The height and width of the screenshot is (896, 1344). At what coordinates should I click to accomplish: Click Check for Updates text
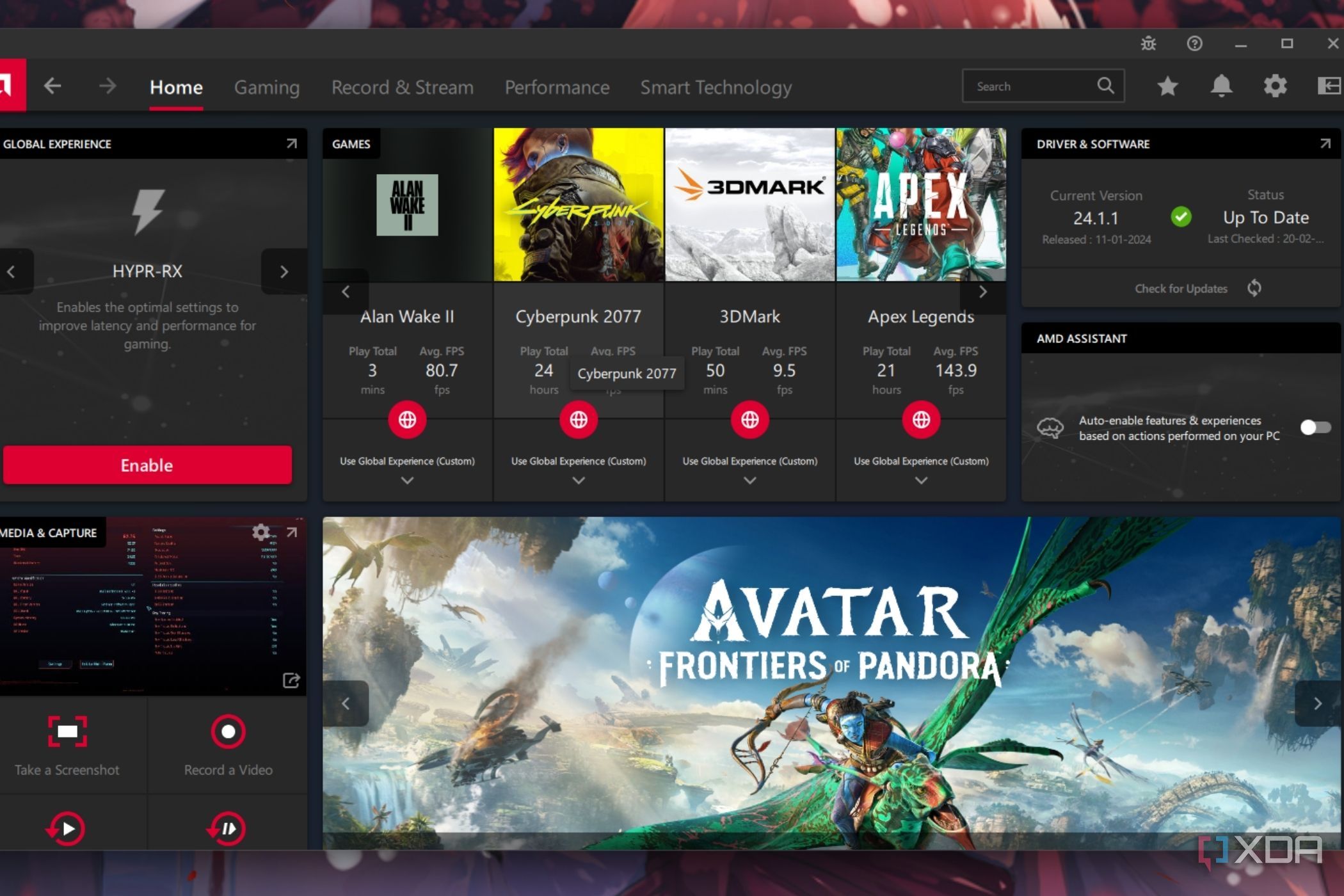[x=1181, y=289]
